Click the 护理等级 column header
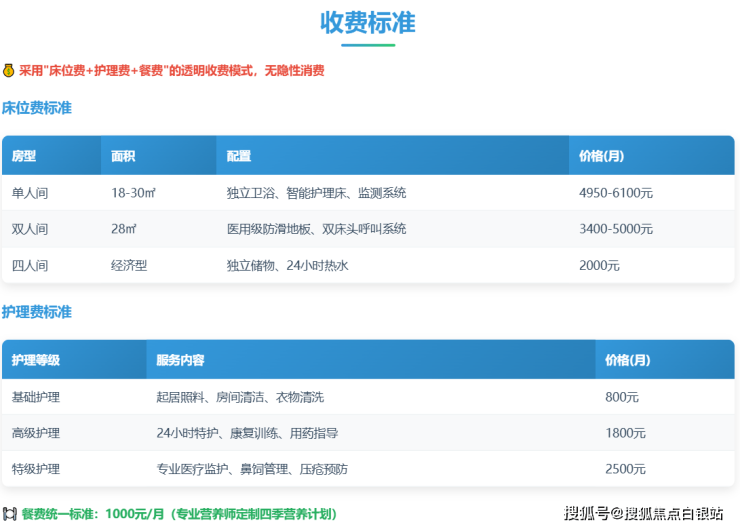 click(36, 360)
